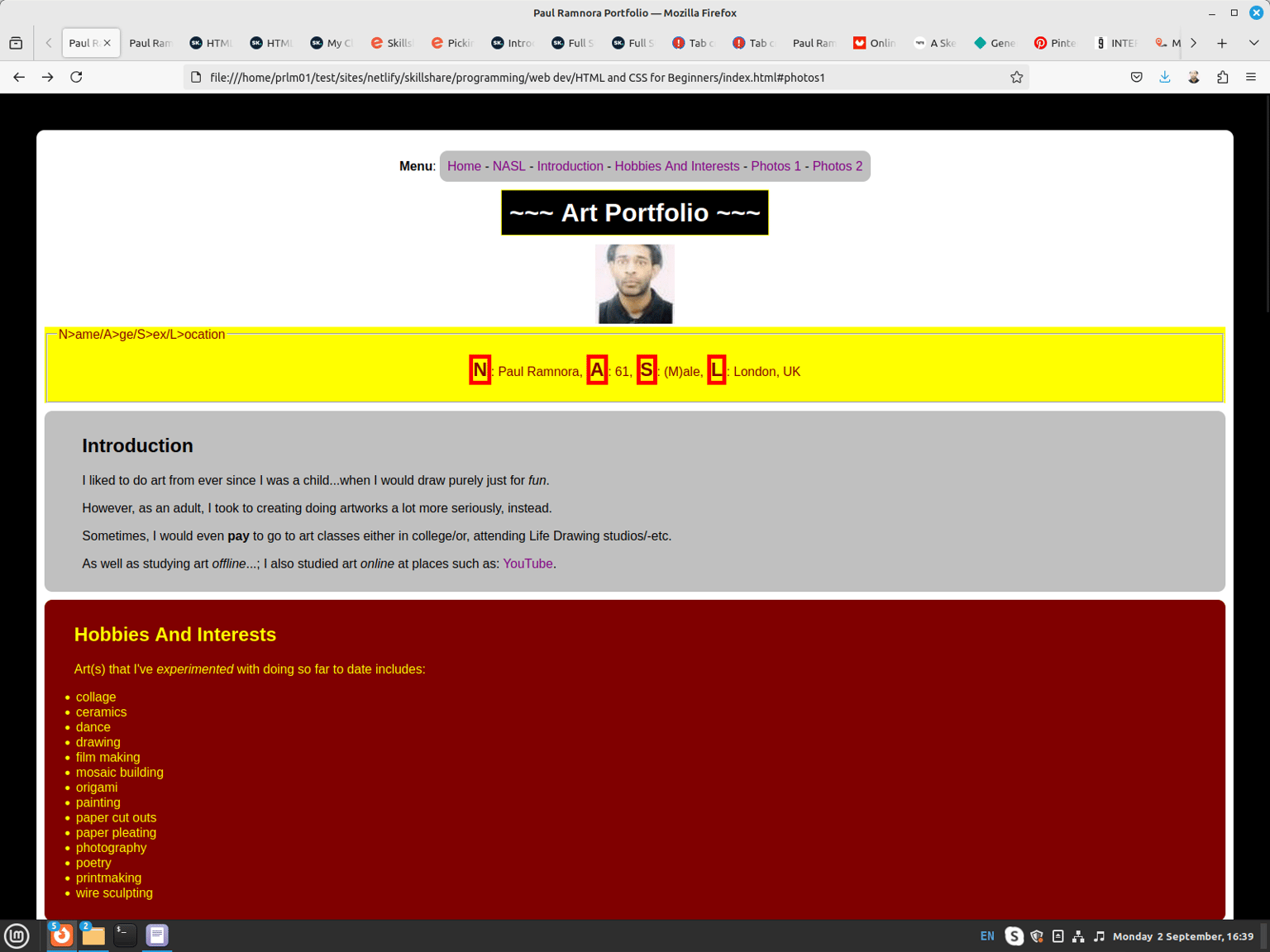Click the red boxed letter A
Viewport: 1270px width, 952px height.
tap(597, 370)
